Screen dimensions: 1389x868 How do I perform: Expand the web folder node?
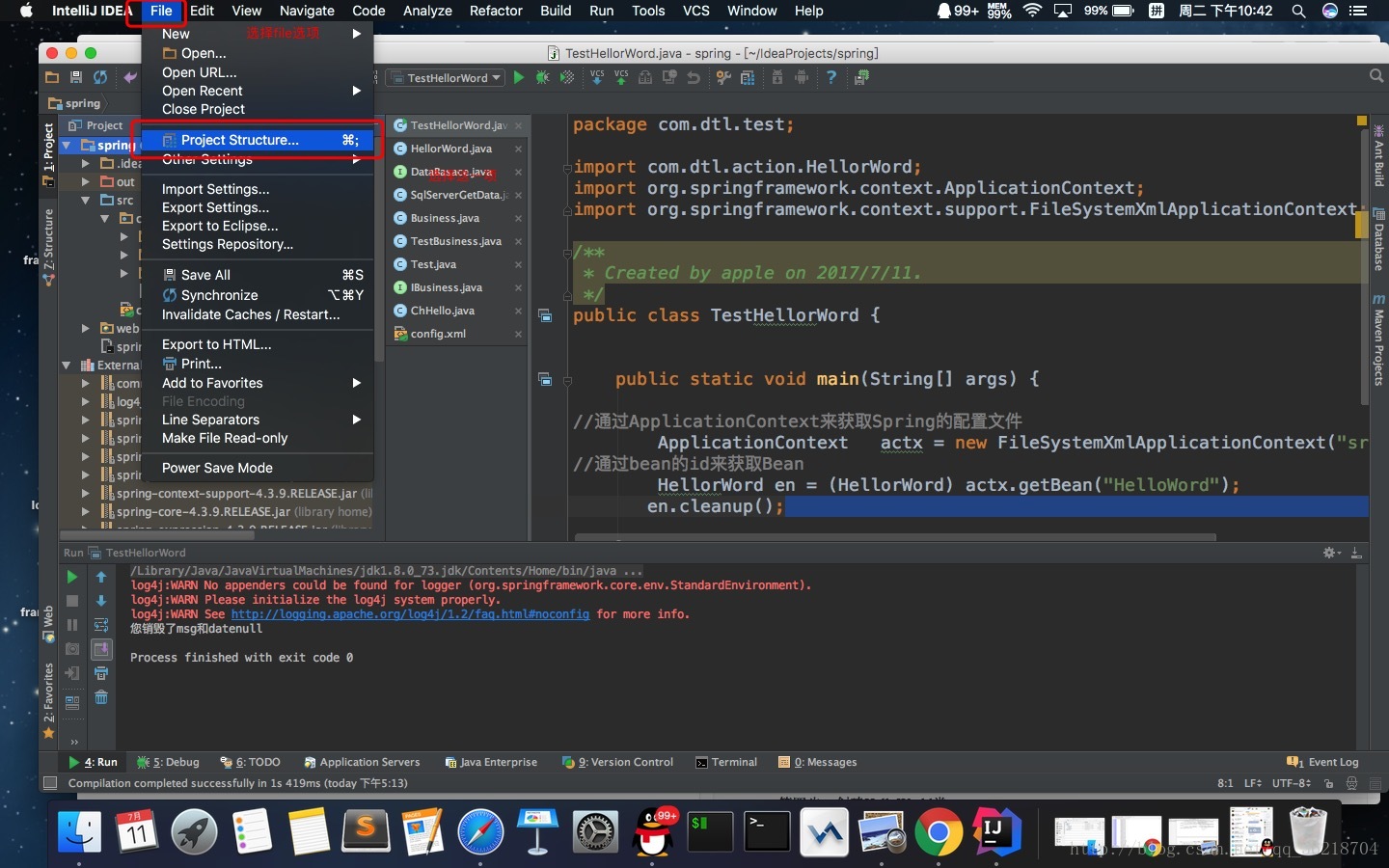click(x=86, y=328)
